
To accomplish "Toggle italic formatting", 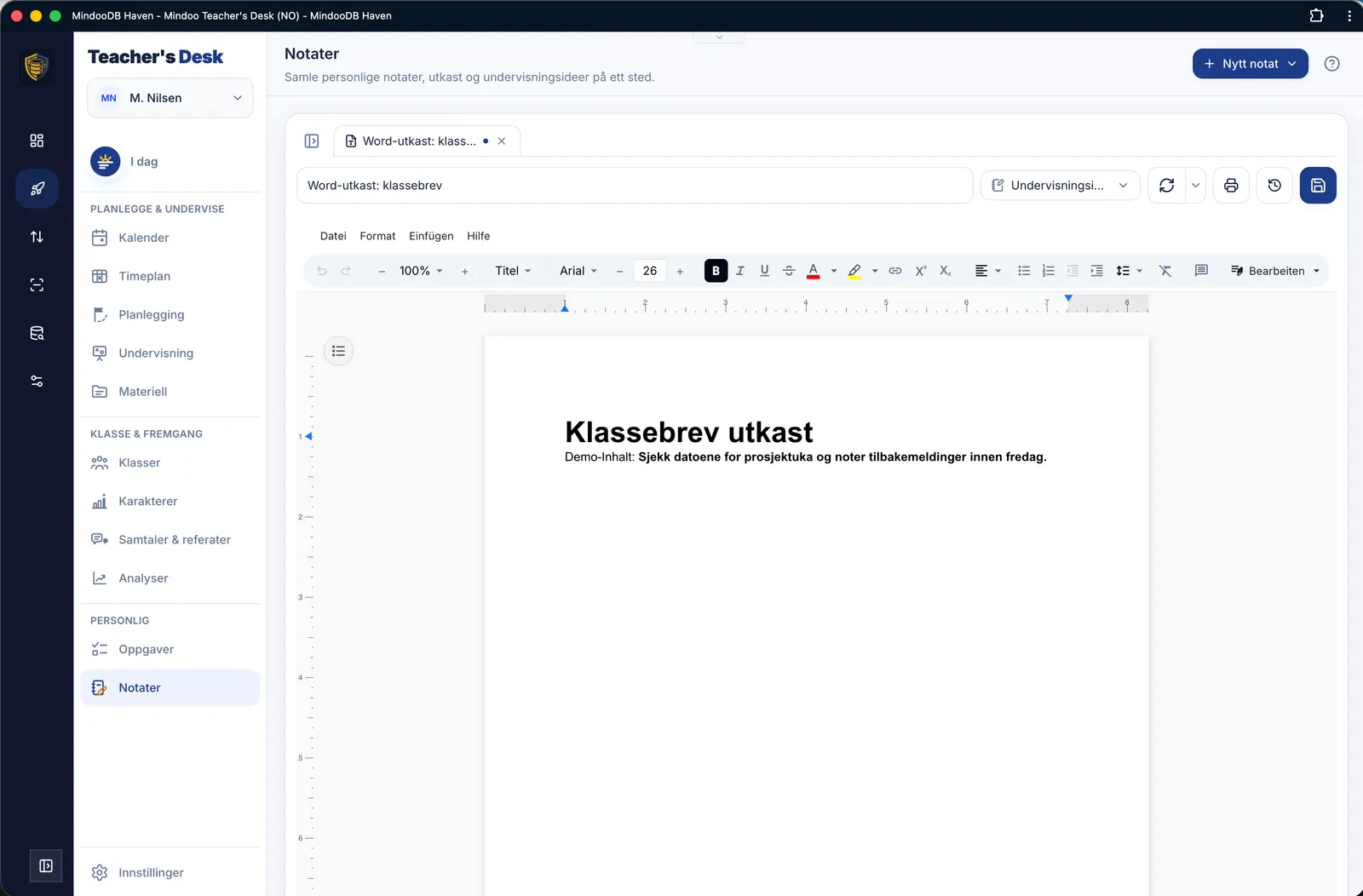I will 740,271.
